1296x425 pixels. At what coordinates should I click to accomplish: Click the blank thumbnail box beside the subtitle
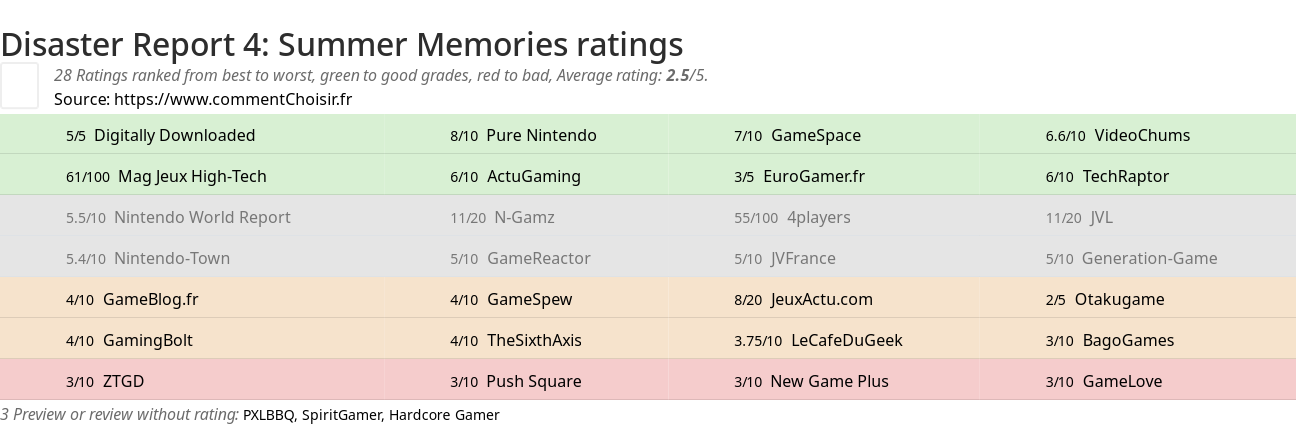click(x=19, y=85)
